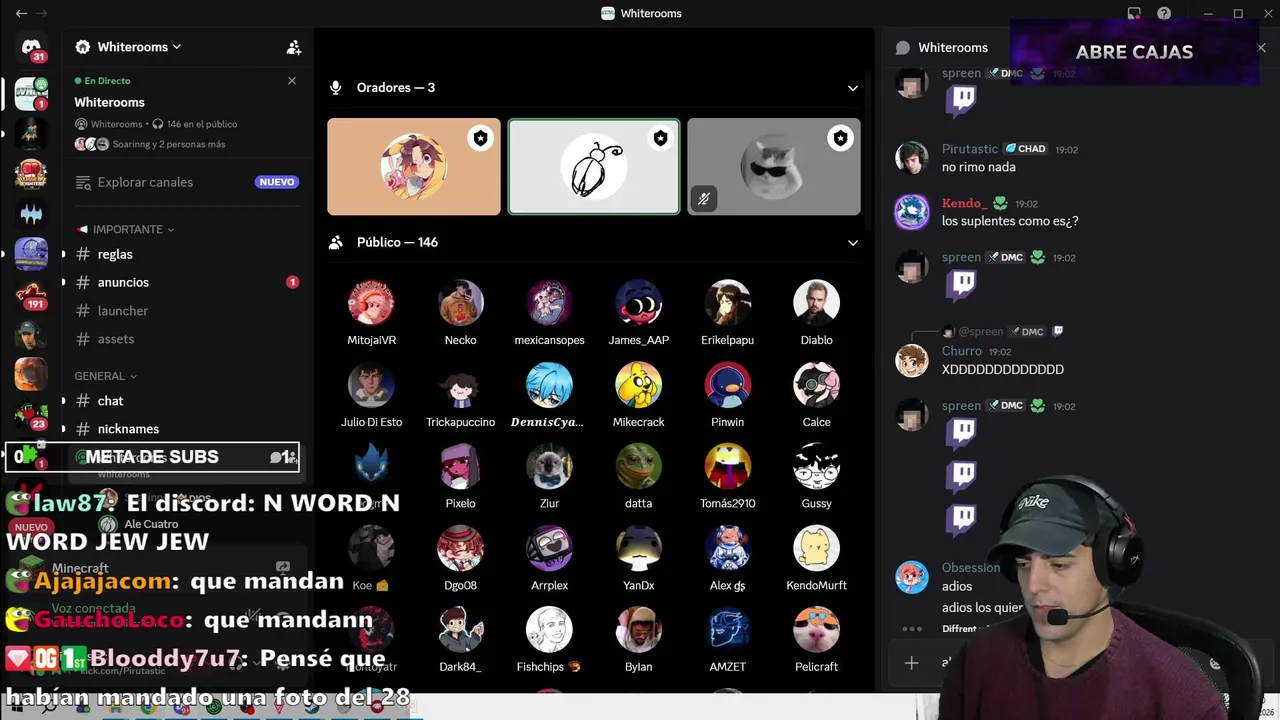Click the invite people icon next to Whiterooms

[x=293, y=47]
